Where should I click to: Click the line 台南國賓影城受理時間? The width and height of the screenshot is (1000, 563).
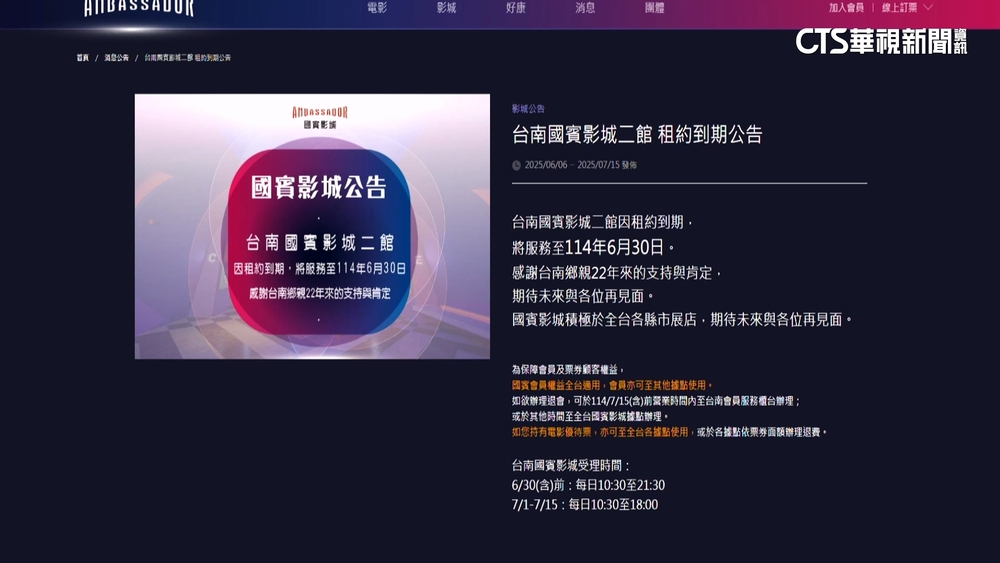point(571,465)
